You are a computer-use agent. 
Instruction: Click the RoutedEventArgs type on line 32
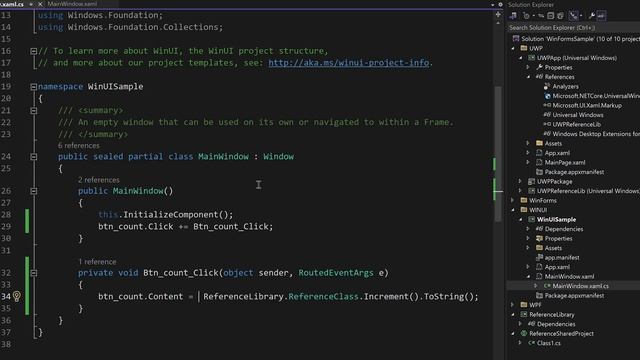click(x=336, y=273)
